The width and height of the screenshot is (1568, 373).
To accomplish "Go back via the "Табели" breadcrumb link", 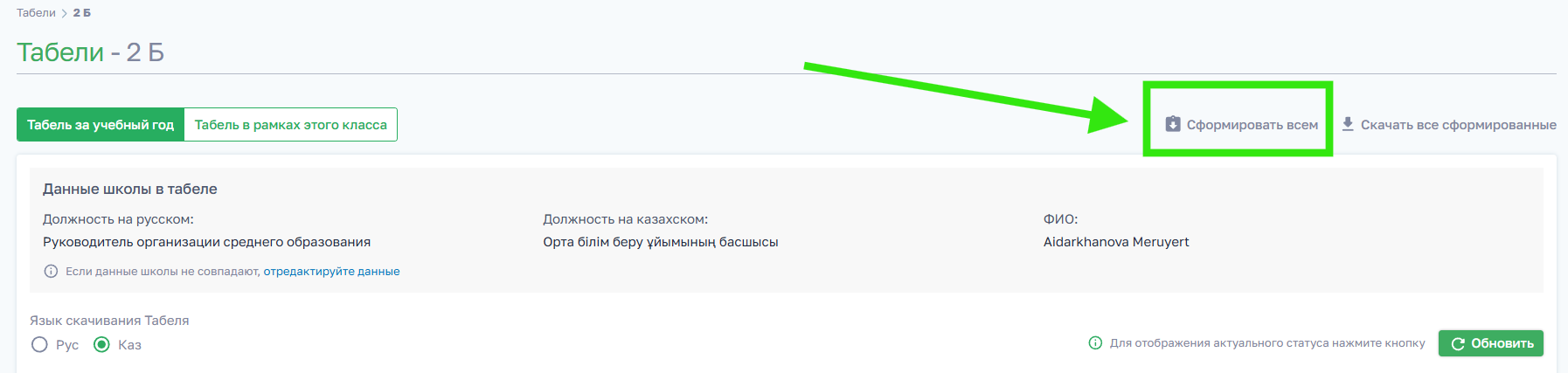I will tap(36, 13).
